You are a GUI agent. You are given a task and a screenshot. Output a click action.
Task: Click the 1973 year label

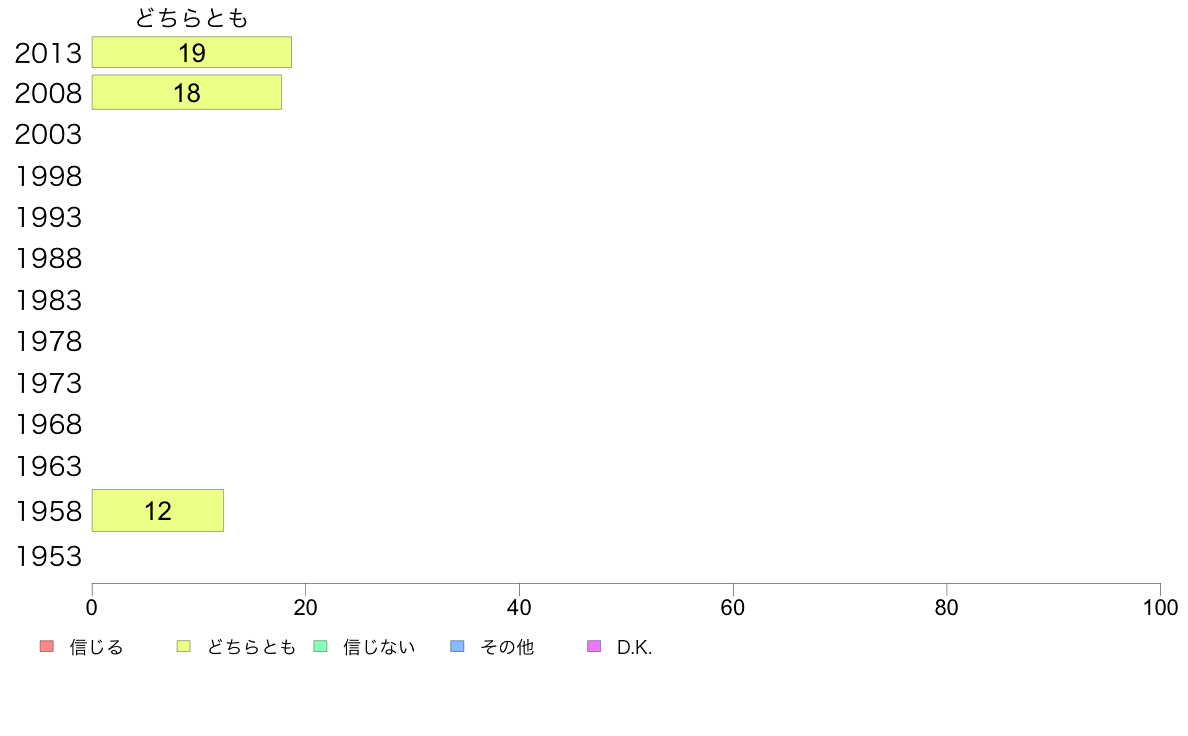pyautogui.click(x=48, y=384)
